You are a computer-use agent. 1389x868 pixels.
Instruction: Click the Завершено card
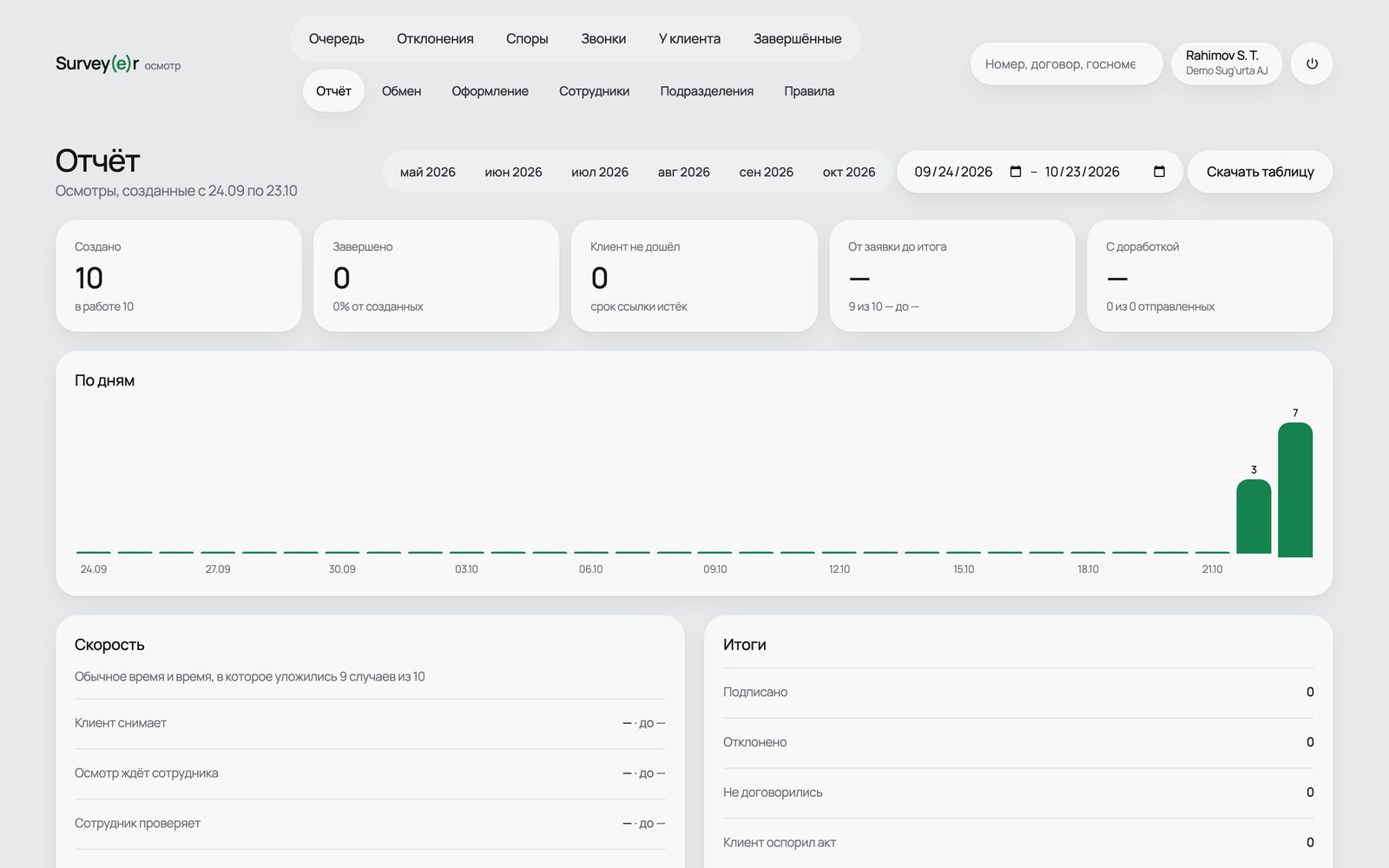pos(436,275)
